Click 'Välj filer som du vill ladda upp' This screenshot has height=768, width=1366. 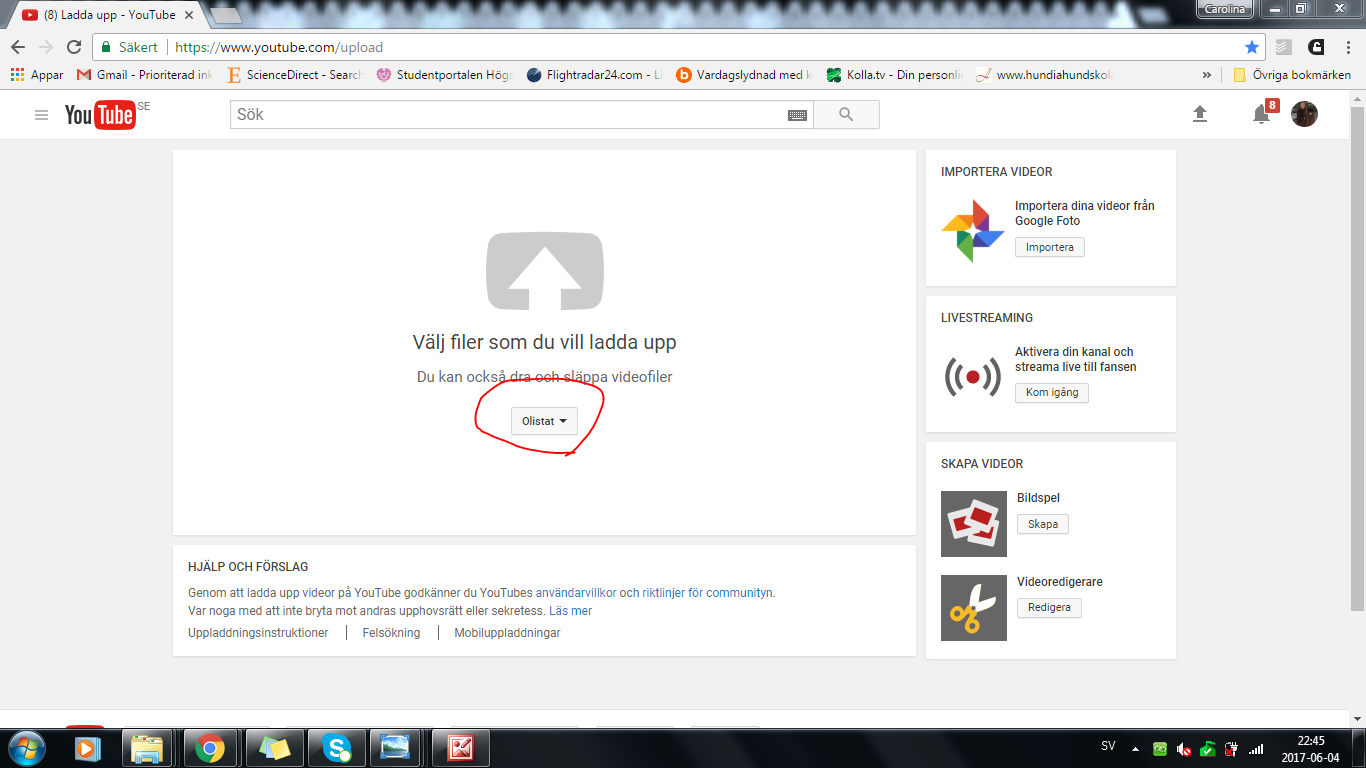coord(545,342)
